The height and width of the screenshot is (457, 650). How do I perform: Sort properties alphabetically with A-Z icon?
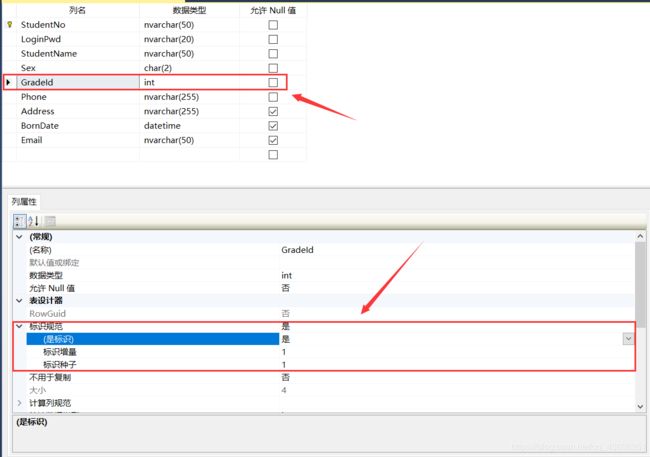coord(34,221)
